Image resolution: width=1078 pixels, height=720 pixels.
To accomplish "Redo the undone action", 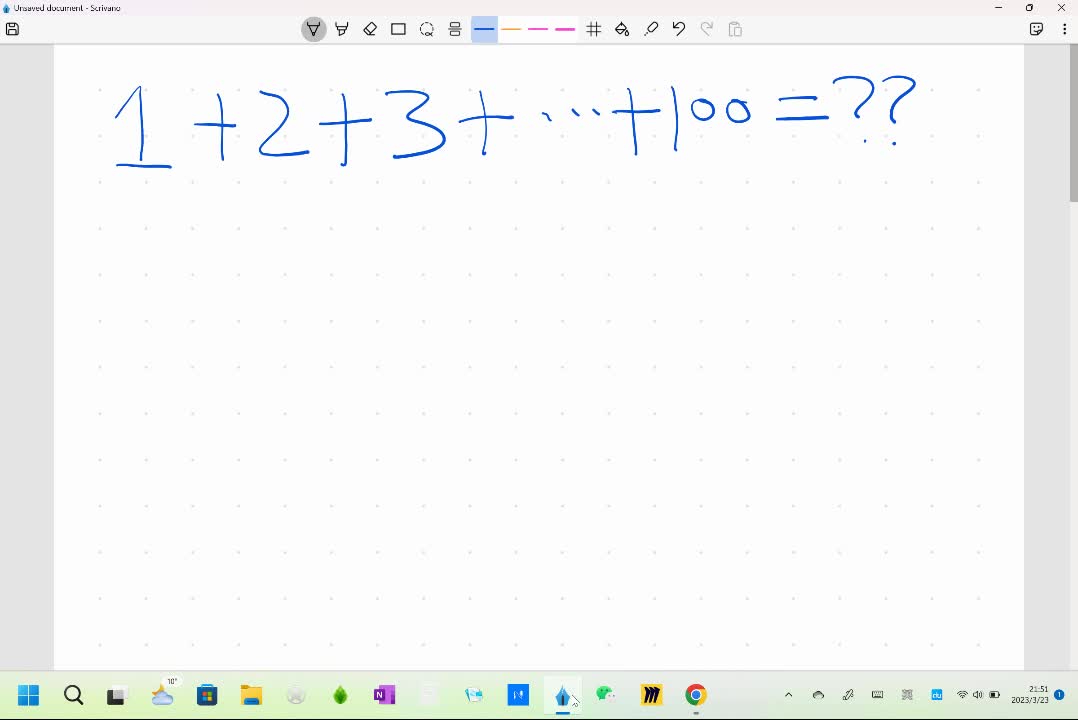I will [x=707, y=29].
